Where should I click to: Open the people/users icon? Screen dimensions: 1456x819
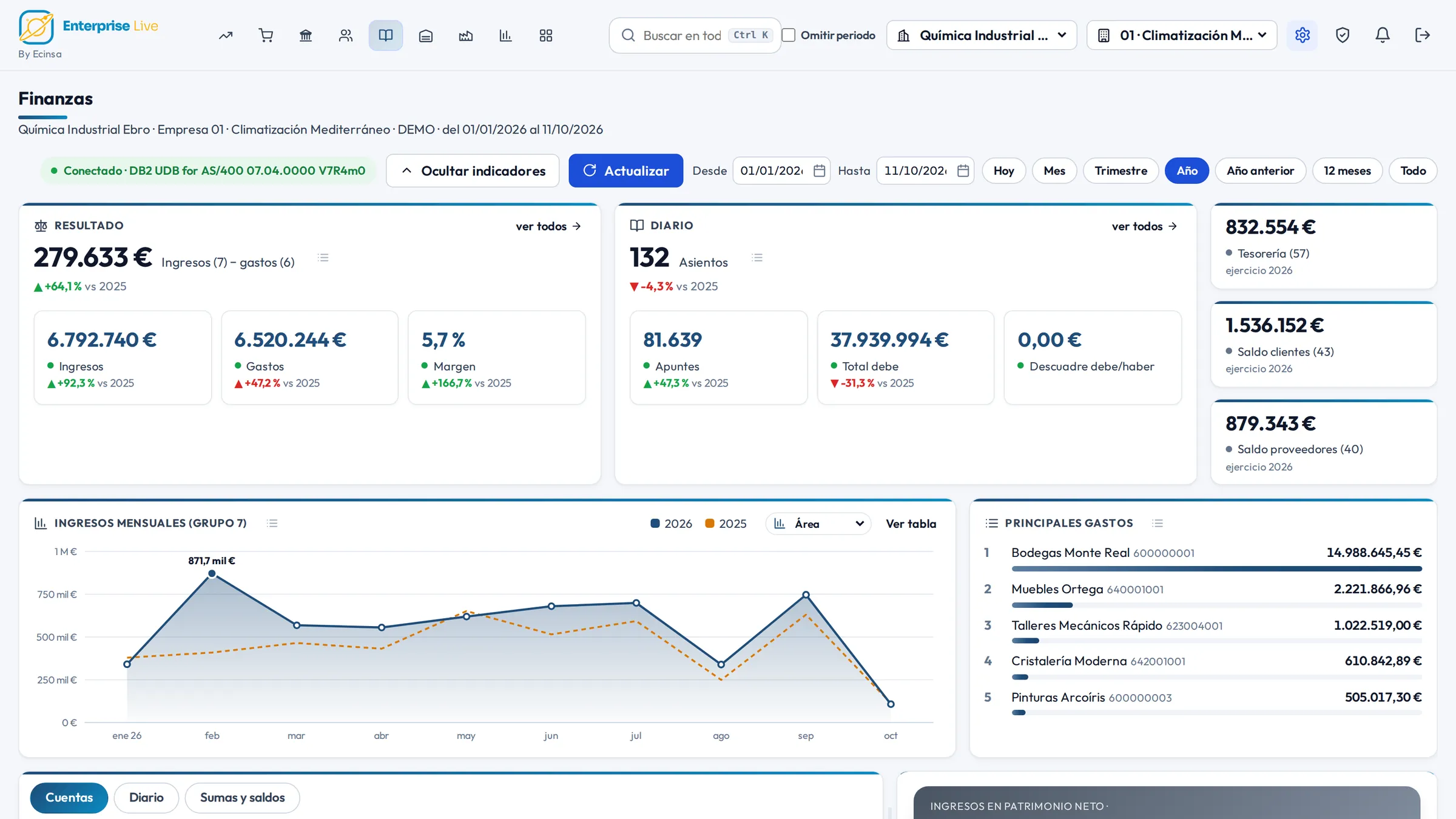(x=346, y=35)
